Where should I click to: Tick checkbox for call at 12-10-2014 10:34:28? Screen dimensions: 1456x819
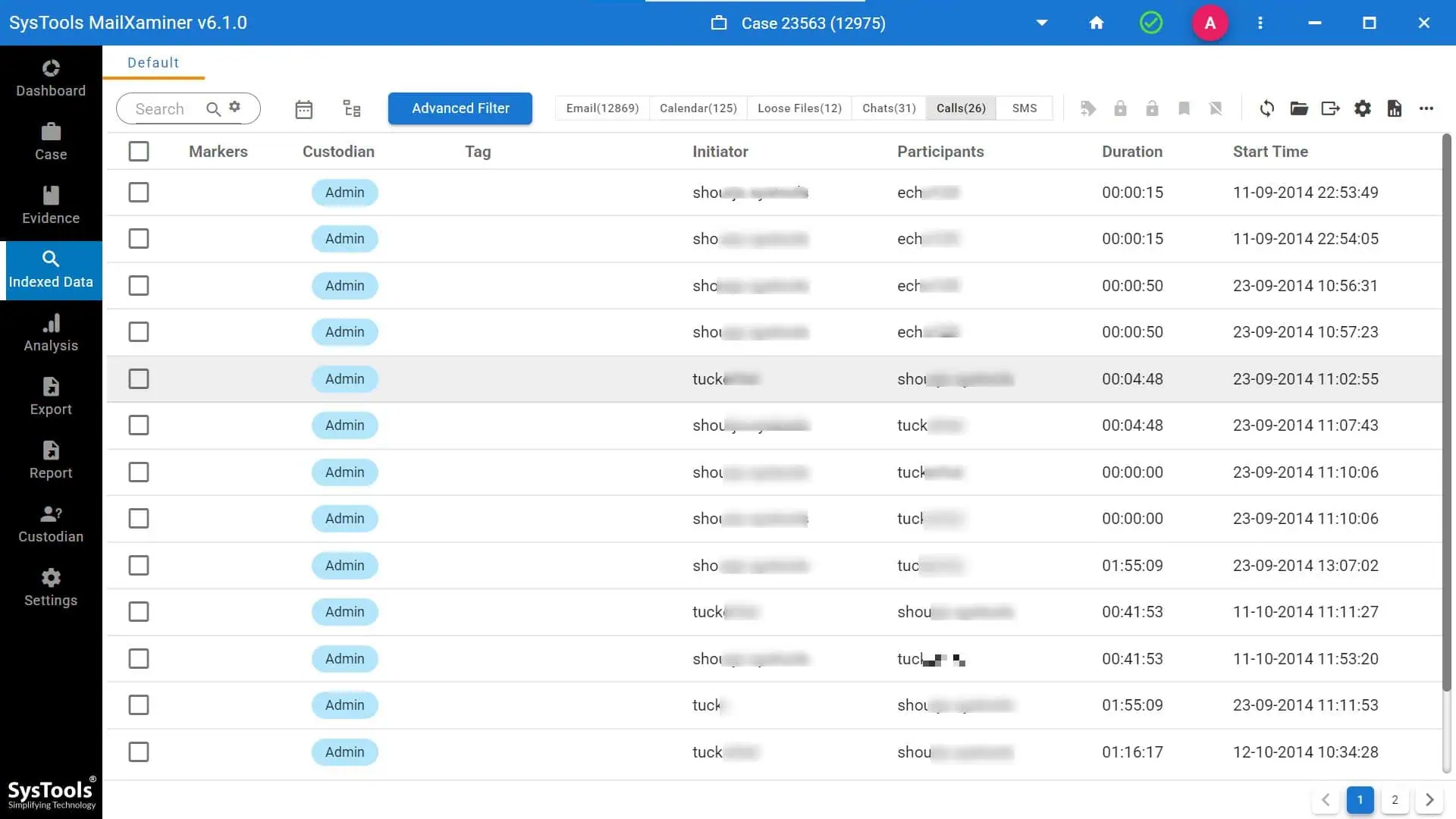(x=139, y=752)
